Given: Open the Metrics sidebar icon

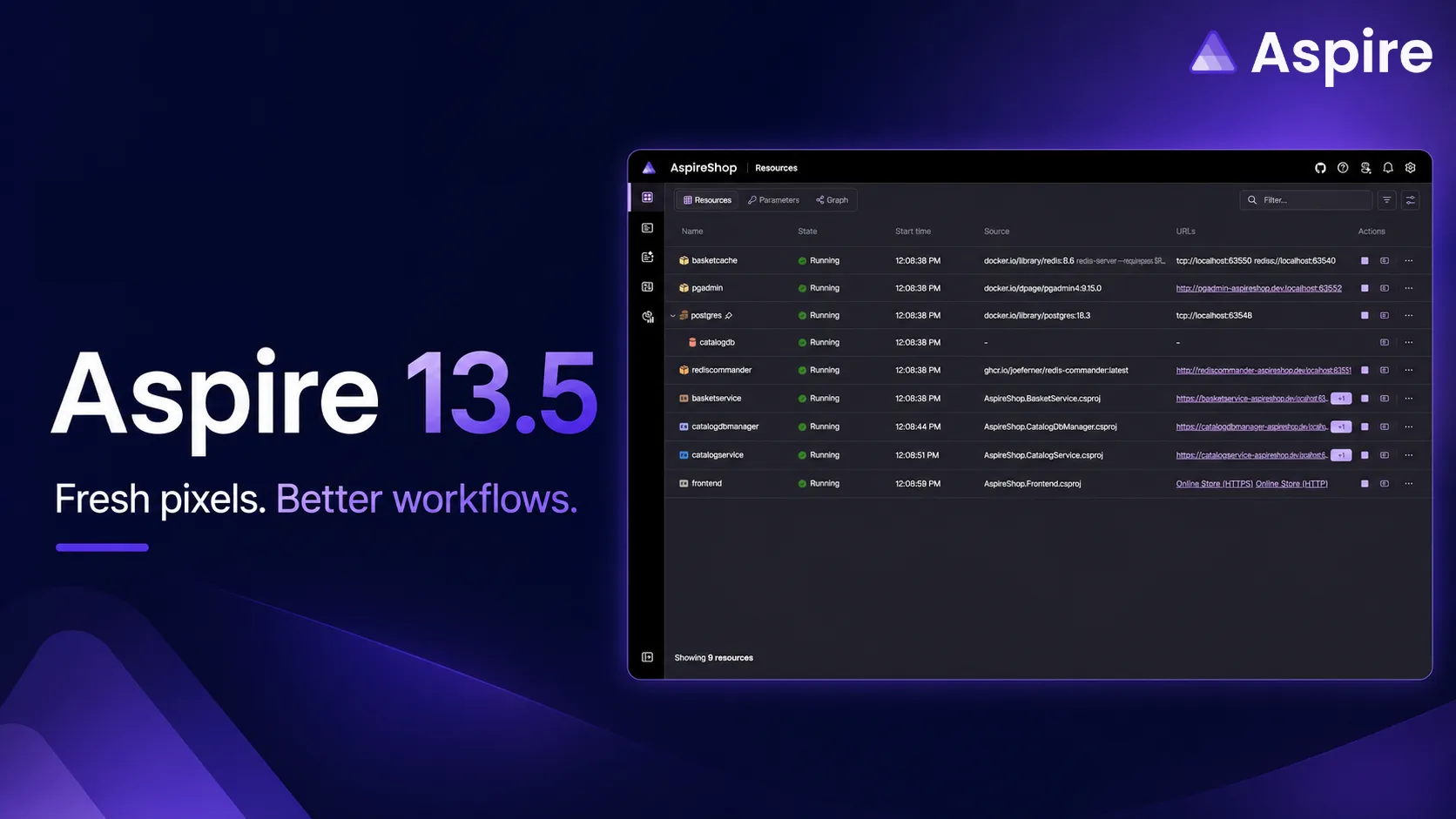Looking at the screenshot, I should (x=647, y=317).
